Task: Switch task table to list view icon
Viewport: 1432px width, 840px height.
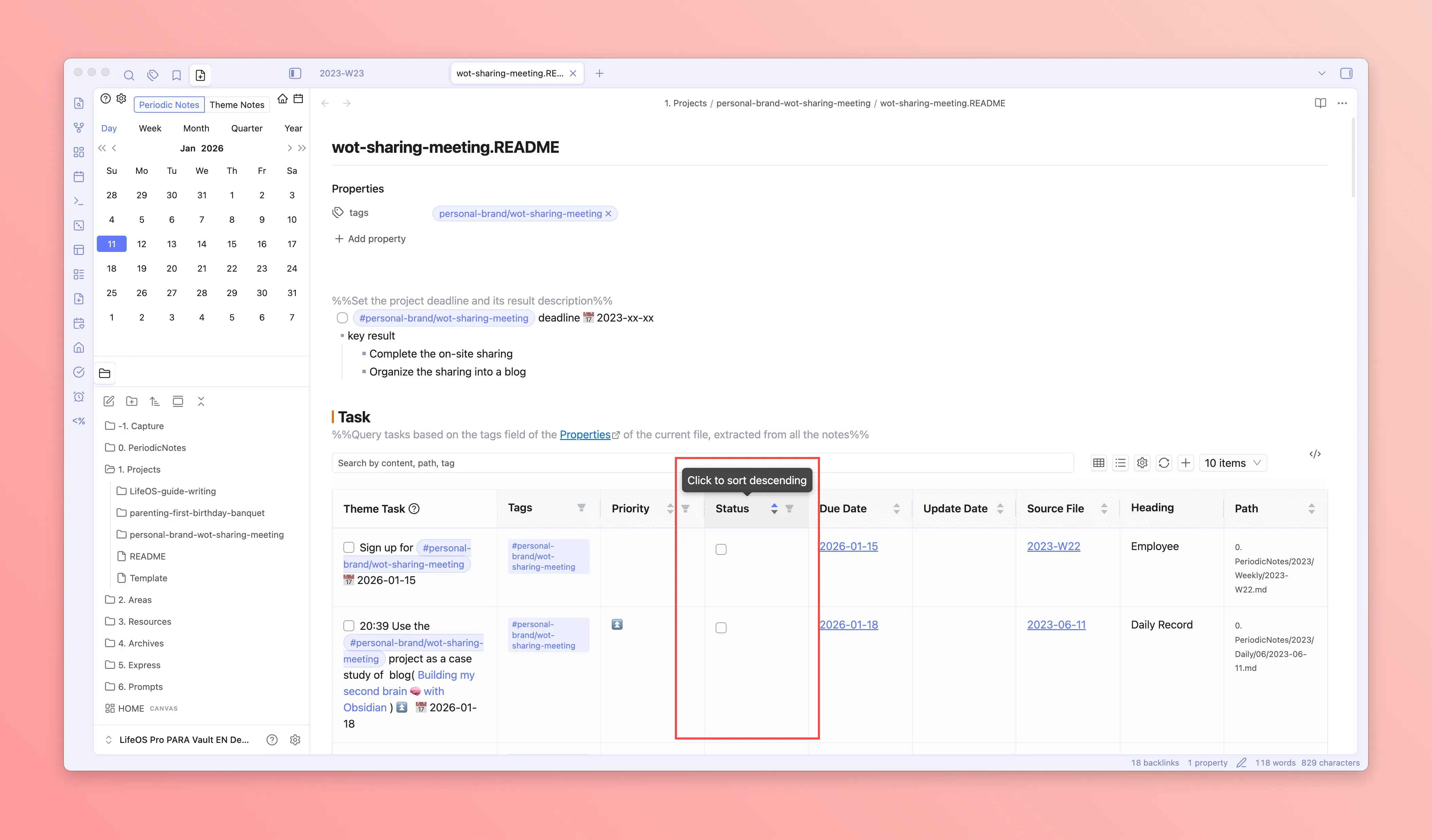Action: click(1120, 463)
